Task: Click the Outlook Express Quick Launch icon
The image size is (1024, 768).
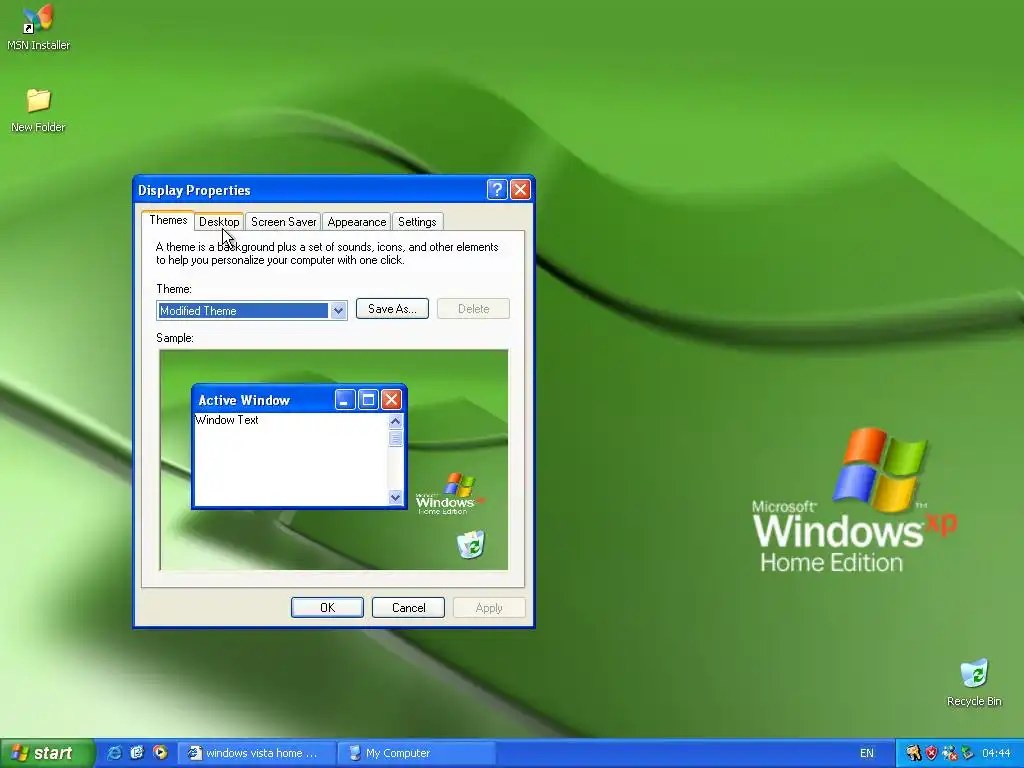Action: tap(137, 753)
